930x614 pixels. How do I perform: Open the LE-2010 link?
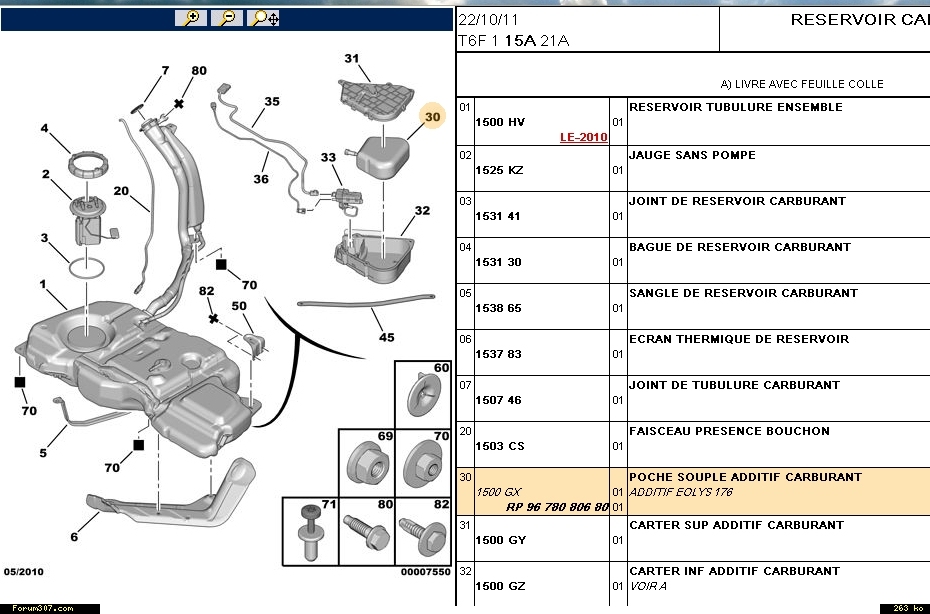click(x=583, y=138)
